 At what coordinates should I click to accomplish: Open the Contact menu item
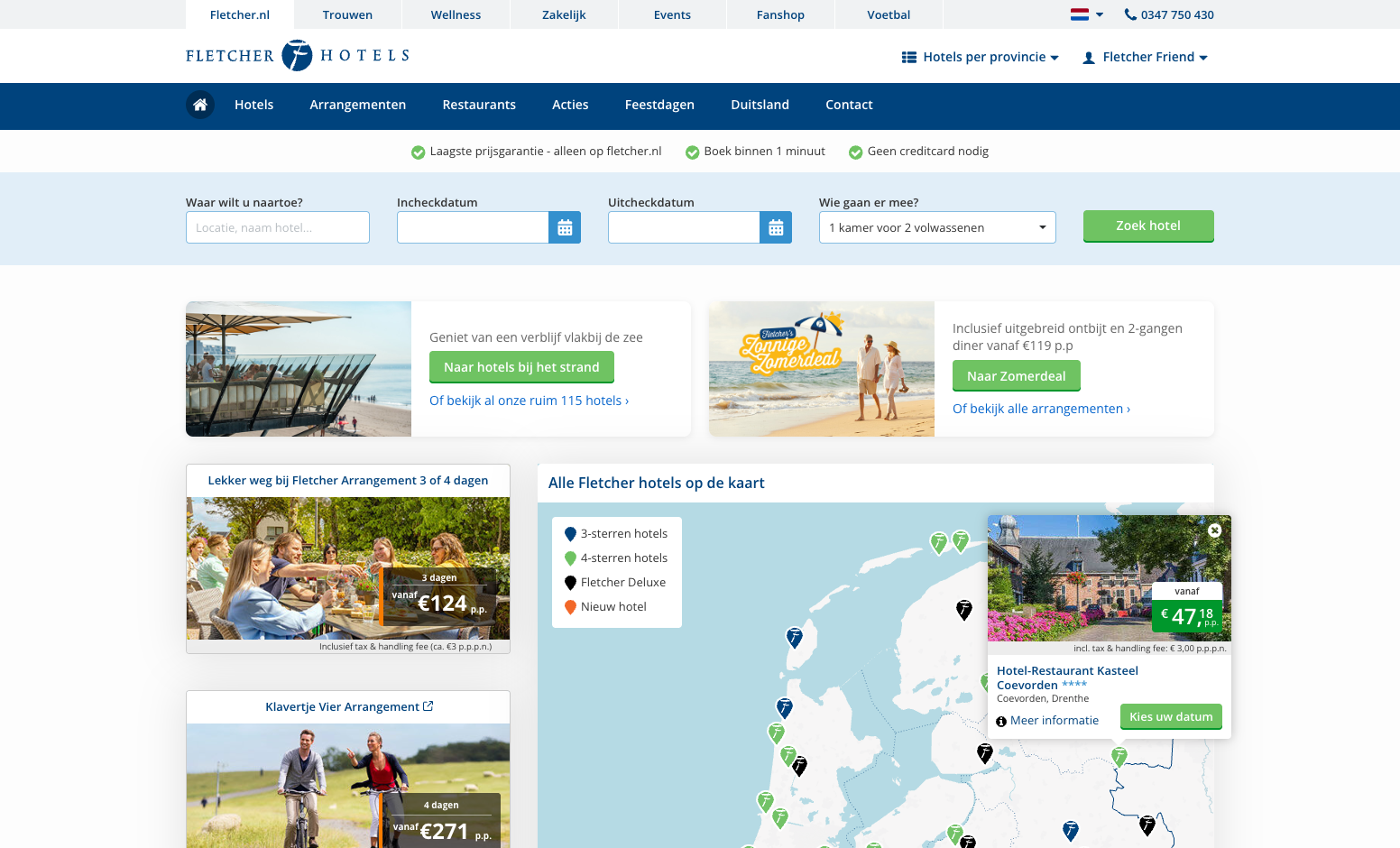(x=849, y=105)
